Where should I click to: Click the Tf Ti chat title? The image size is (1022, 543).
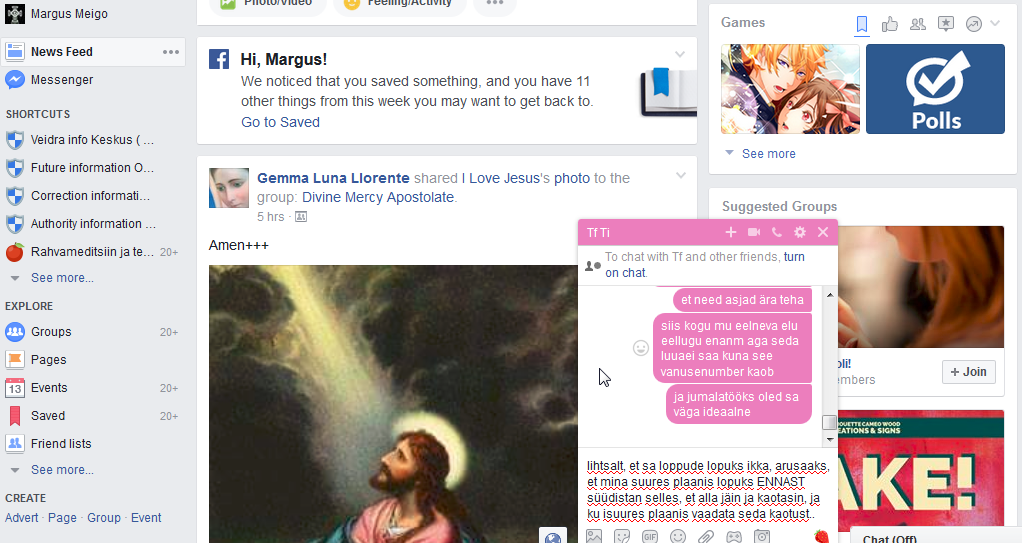[598, 233]
